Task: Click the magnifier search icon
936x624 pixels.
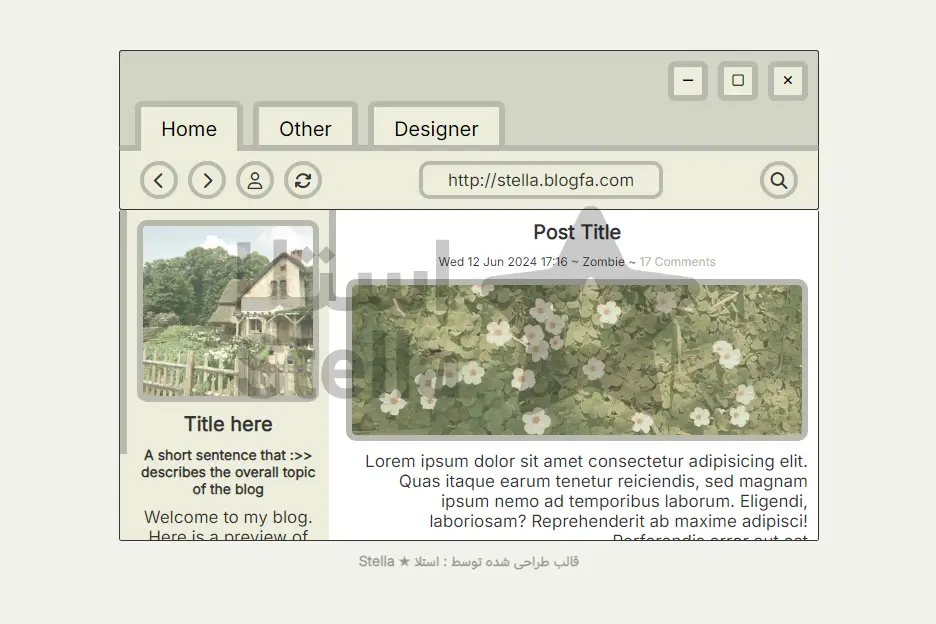Action: pos(778,181)
